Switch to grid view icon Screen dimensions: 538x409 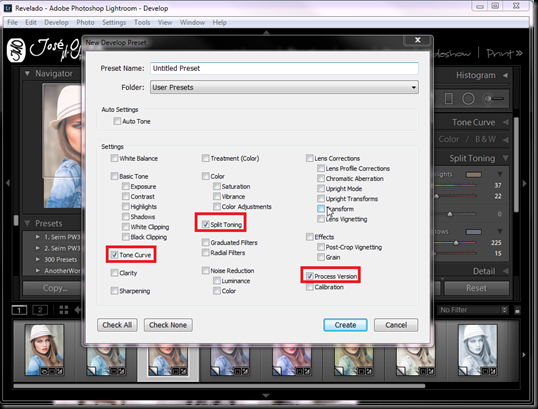click(64, 310)
